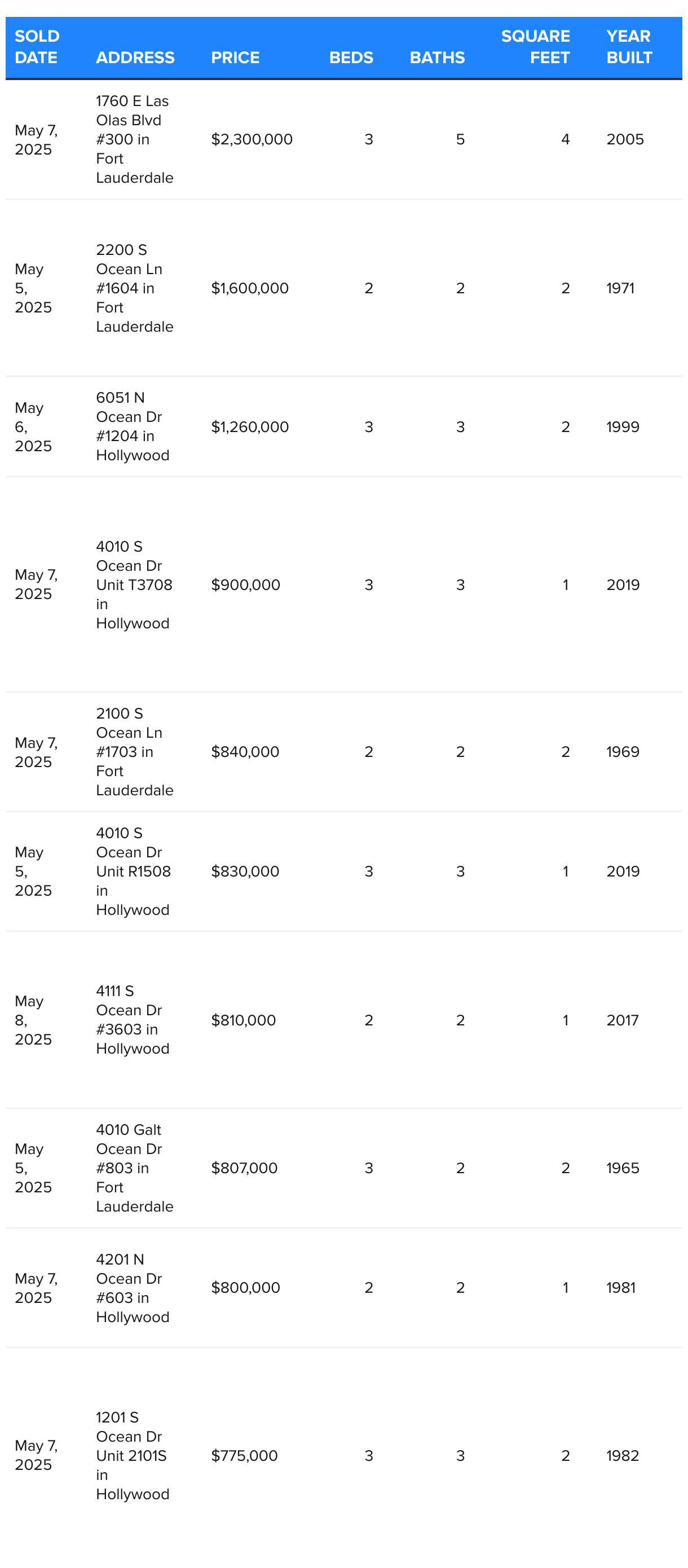The height and width of the screenshot is (1568, 688).
Task: Open the 4010 Galt Ocean Dr #803 entry
Action: click(x=135, y=1168)
